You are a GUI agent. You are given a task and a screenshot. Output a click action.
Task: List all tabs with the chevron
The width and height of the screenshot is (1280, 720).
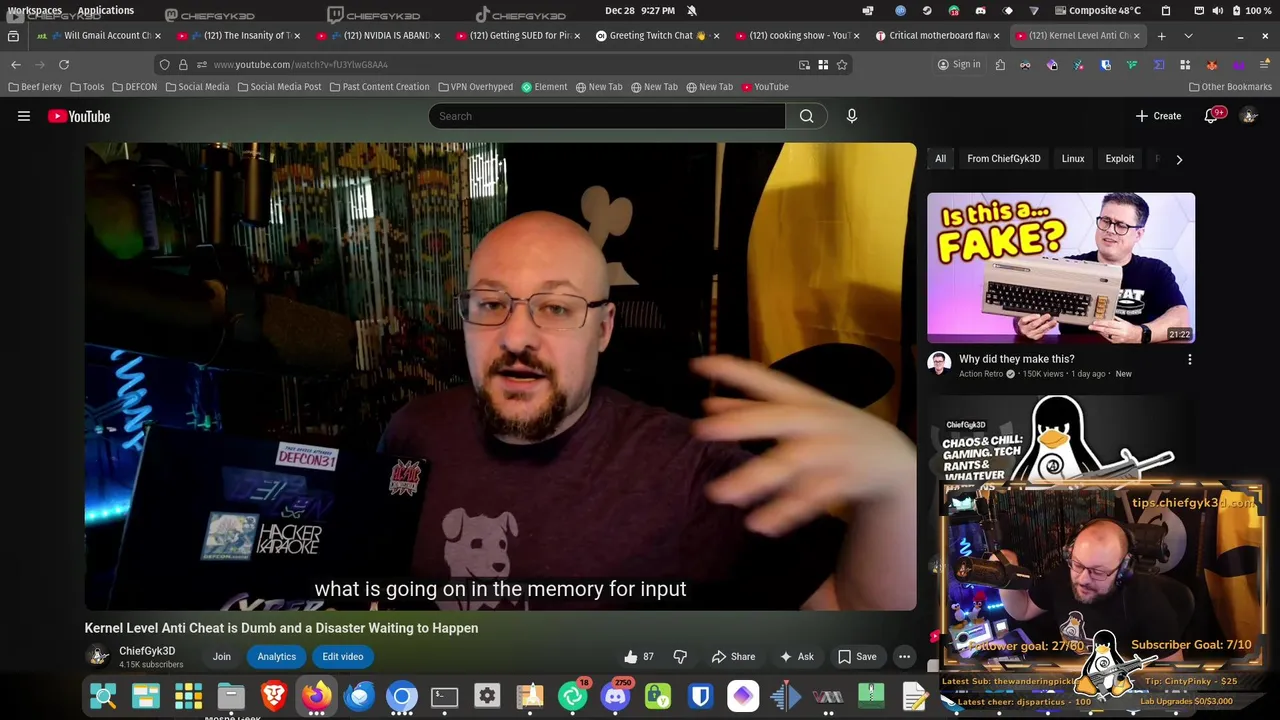(x=1188, y=36)
